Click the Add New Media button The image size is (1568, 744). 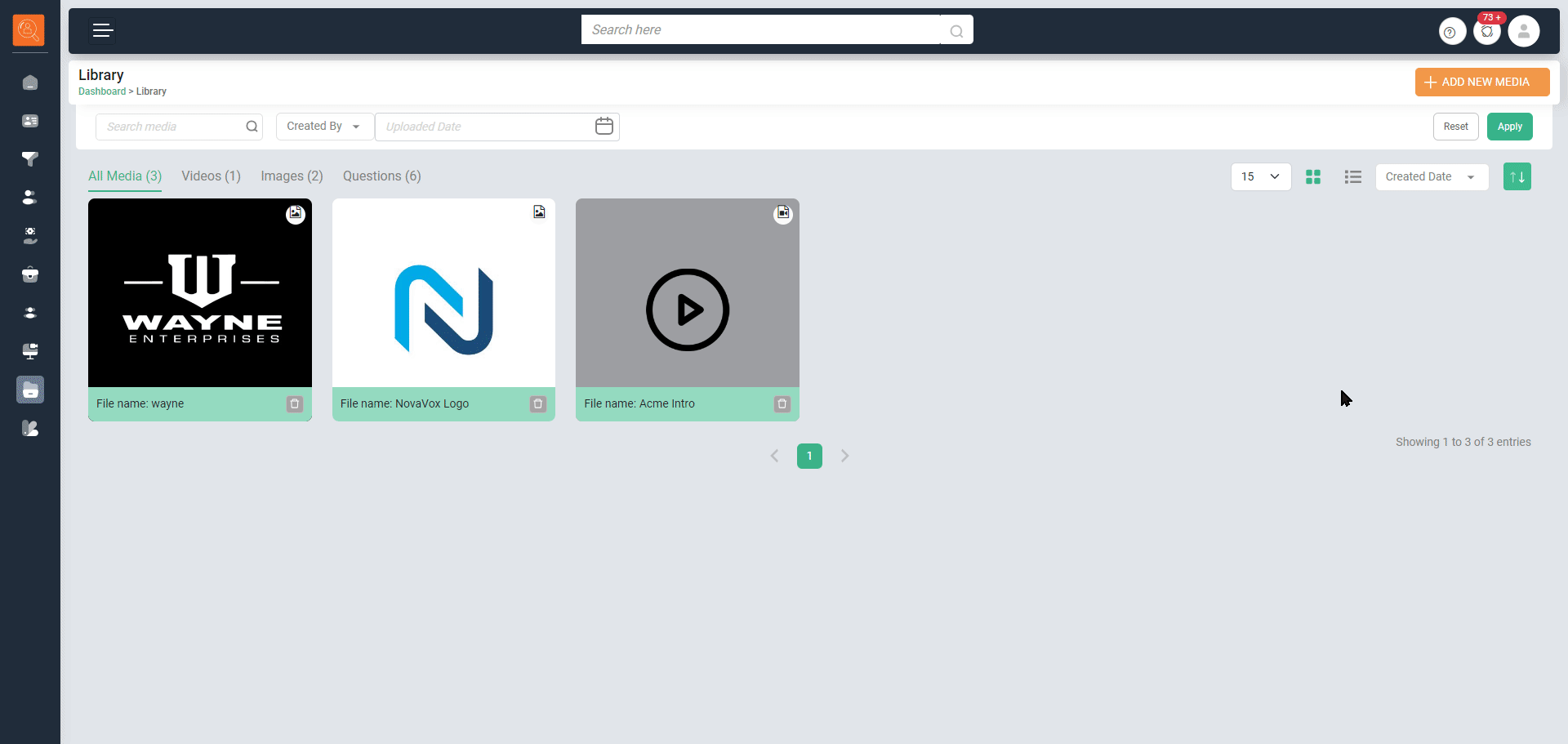[x=1481, y=82]
